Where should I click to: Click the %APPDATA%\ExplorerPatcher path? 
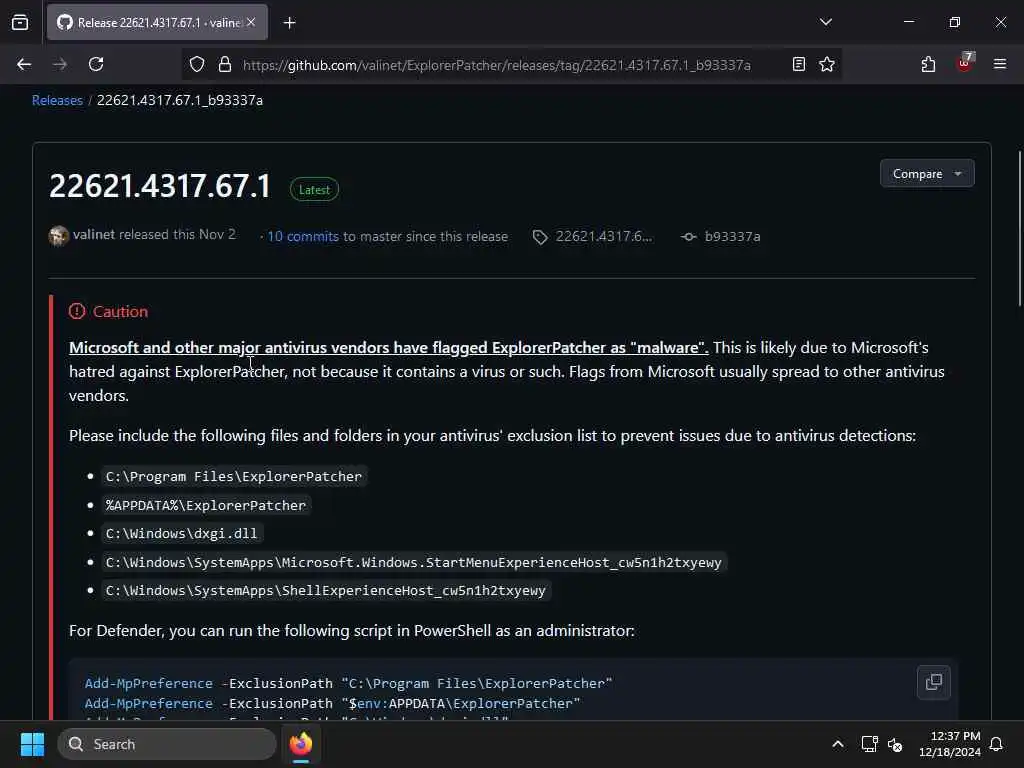point(206,505)
